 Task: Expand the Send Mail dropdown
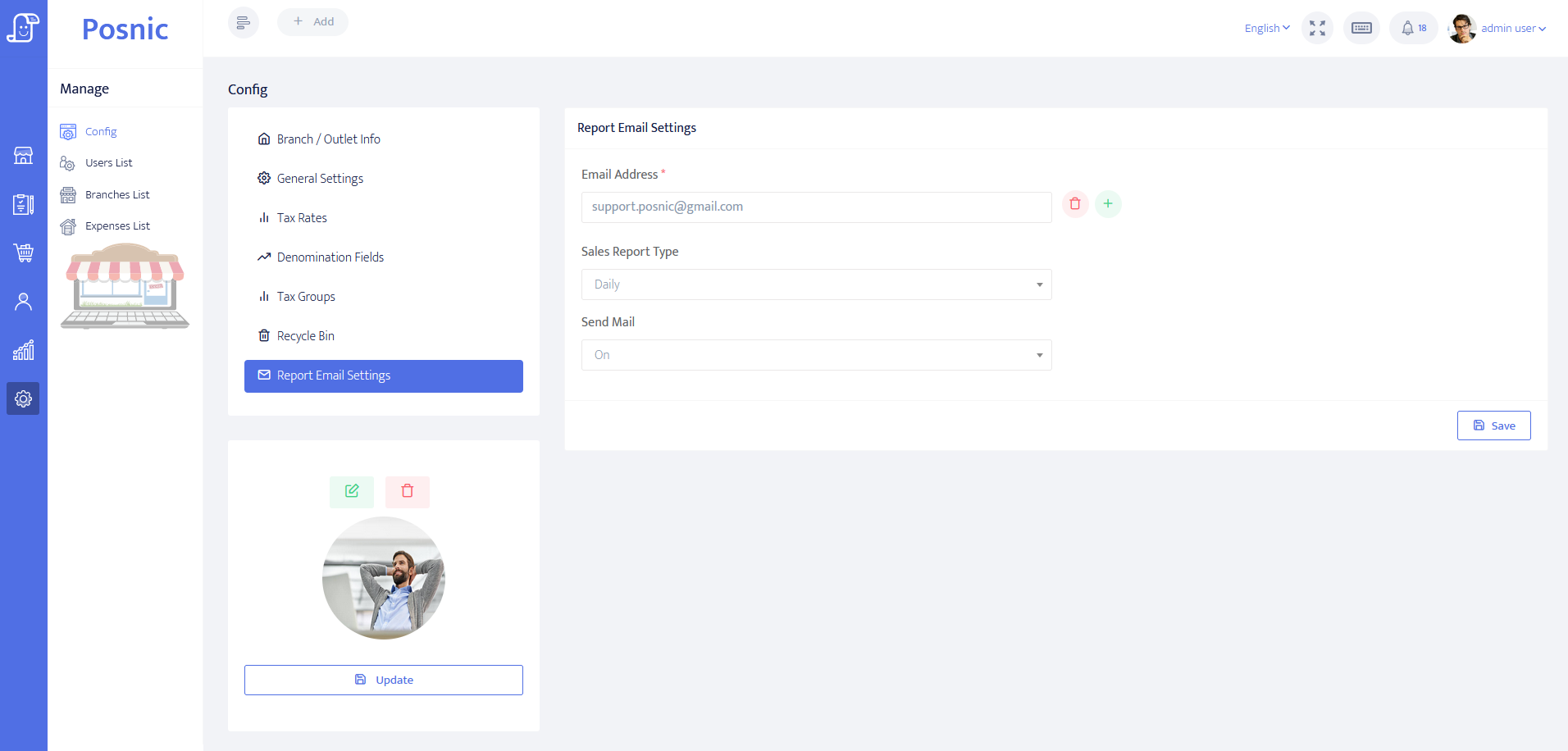[816, 355]
